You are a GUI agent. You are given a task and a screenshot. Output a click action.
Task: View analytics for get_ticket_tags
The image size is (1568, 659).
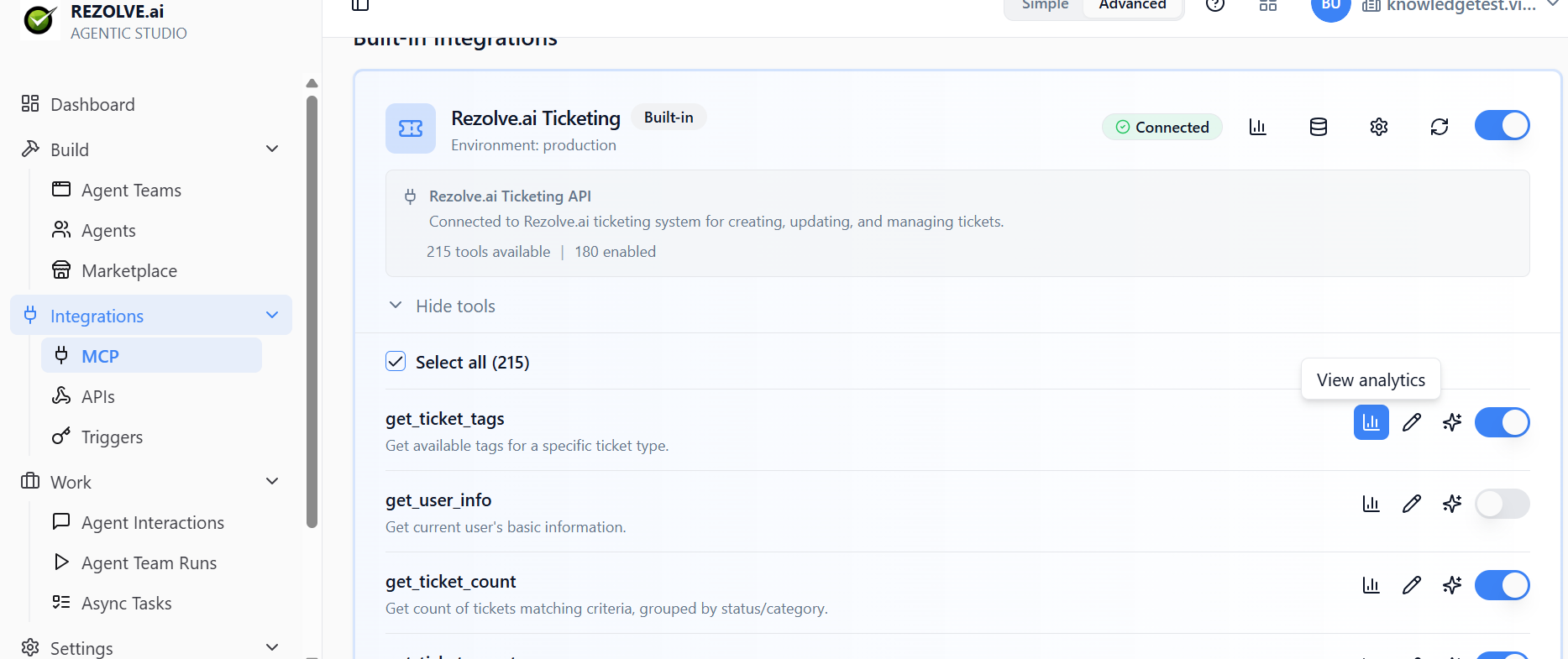[x=1371, y=422]
